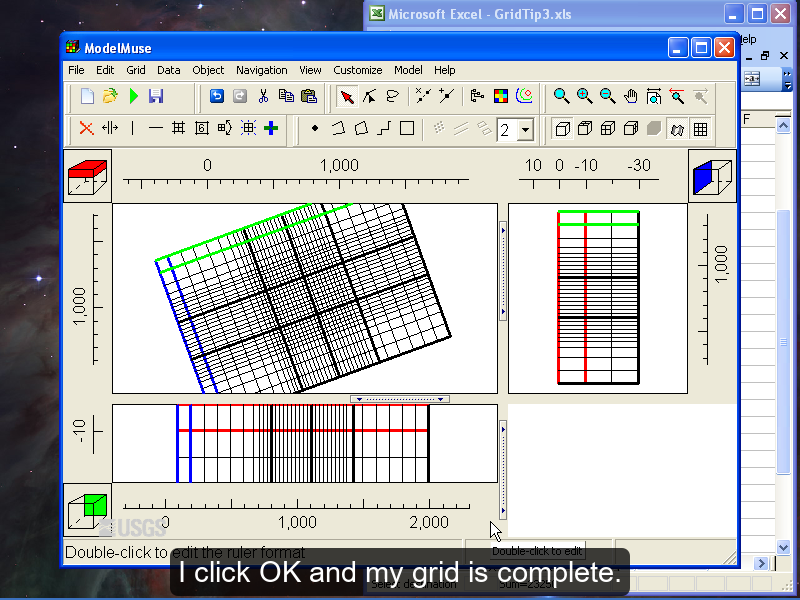Create a new model file

87,96
